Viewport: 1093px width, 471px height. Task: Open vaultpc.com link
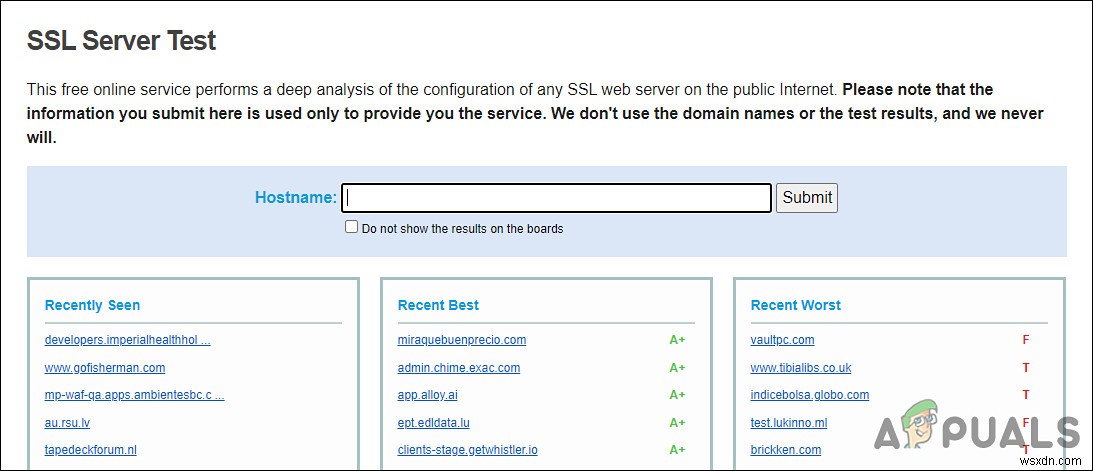coord(782,340)
